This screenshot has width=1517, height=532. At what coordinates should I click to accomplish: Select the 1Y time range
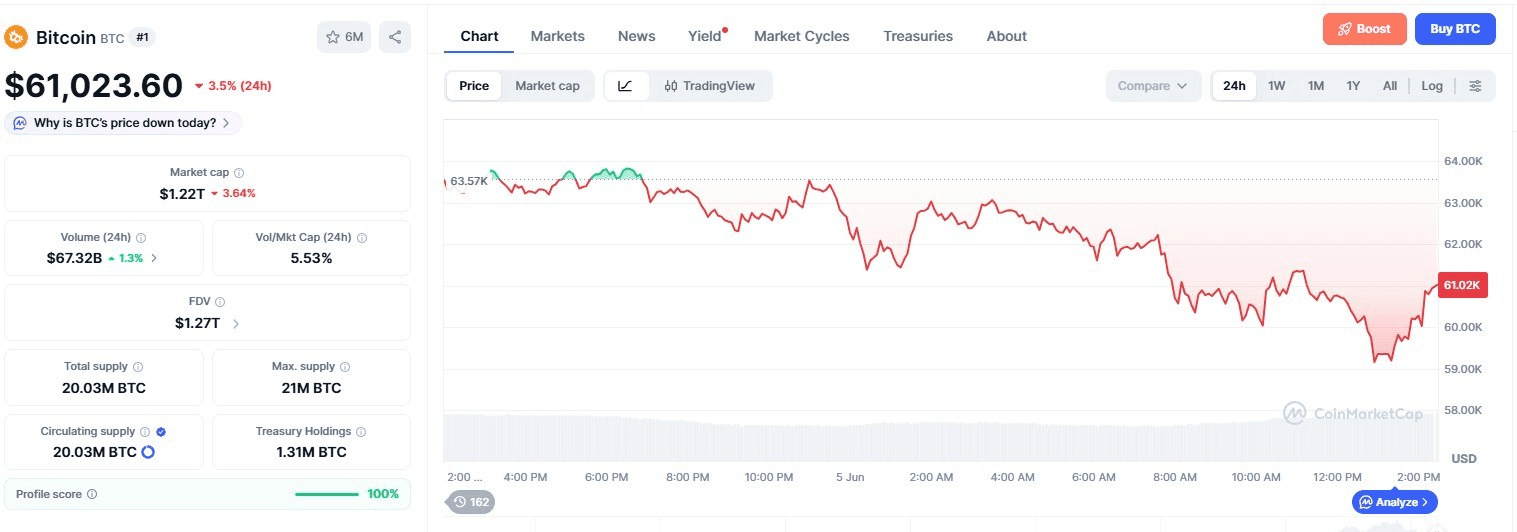coord(1353,86)
